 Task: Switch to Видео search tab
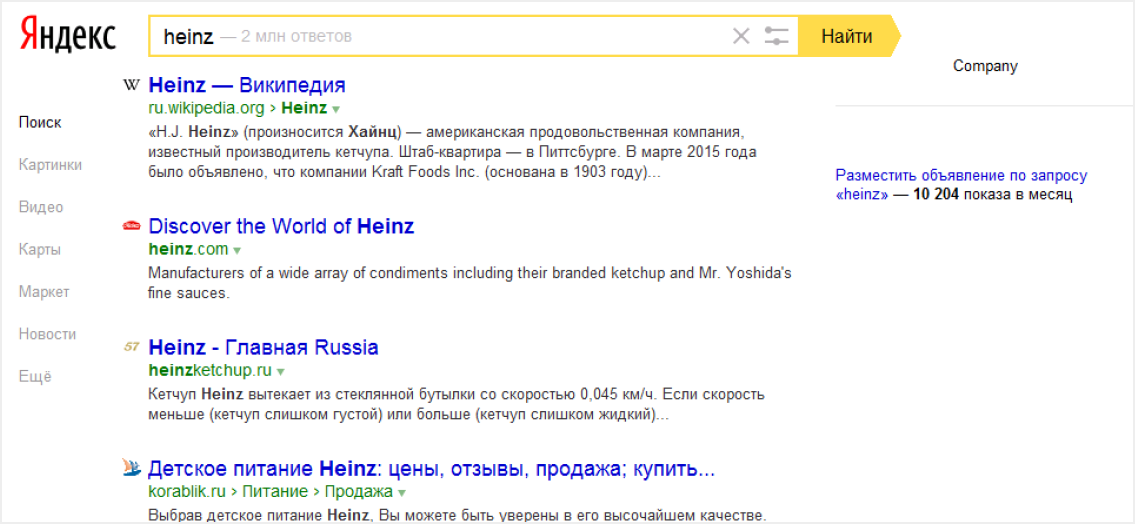41,207
